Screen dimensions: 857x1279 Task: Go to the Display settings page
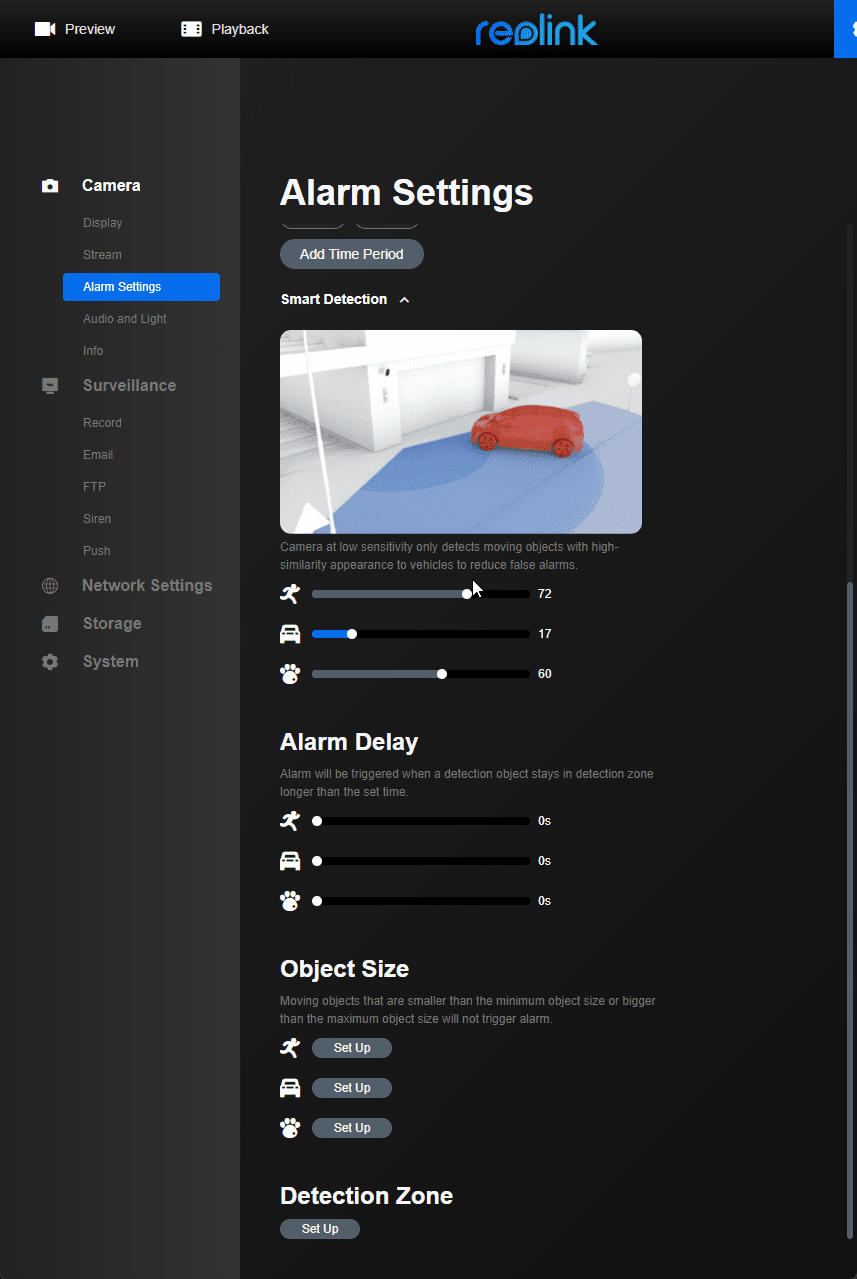[102, 223]
